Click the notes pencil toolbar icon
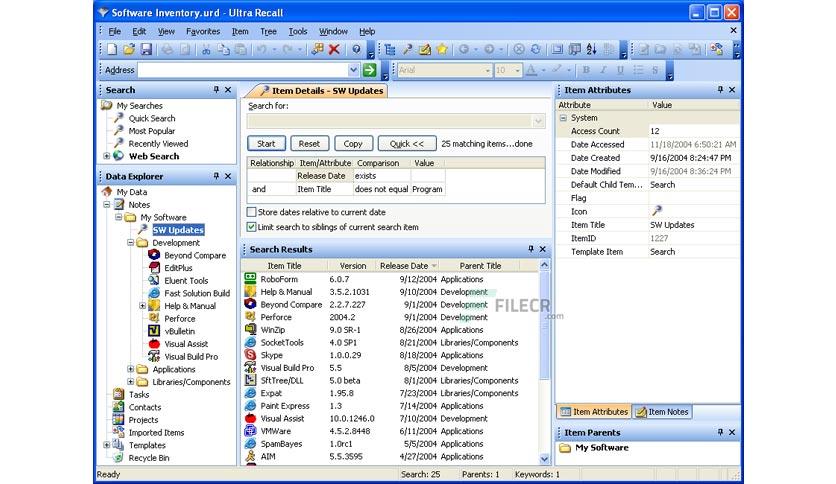 click(x=424, y=50)
